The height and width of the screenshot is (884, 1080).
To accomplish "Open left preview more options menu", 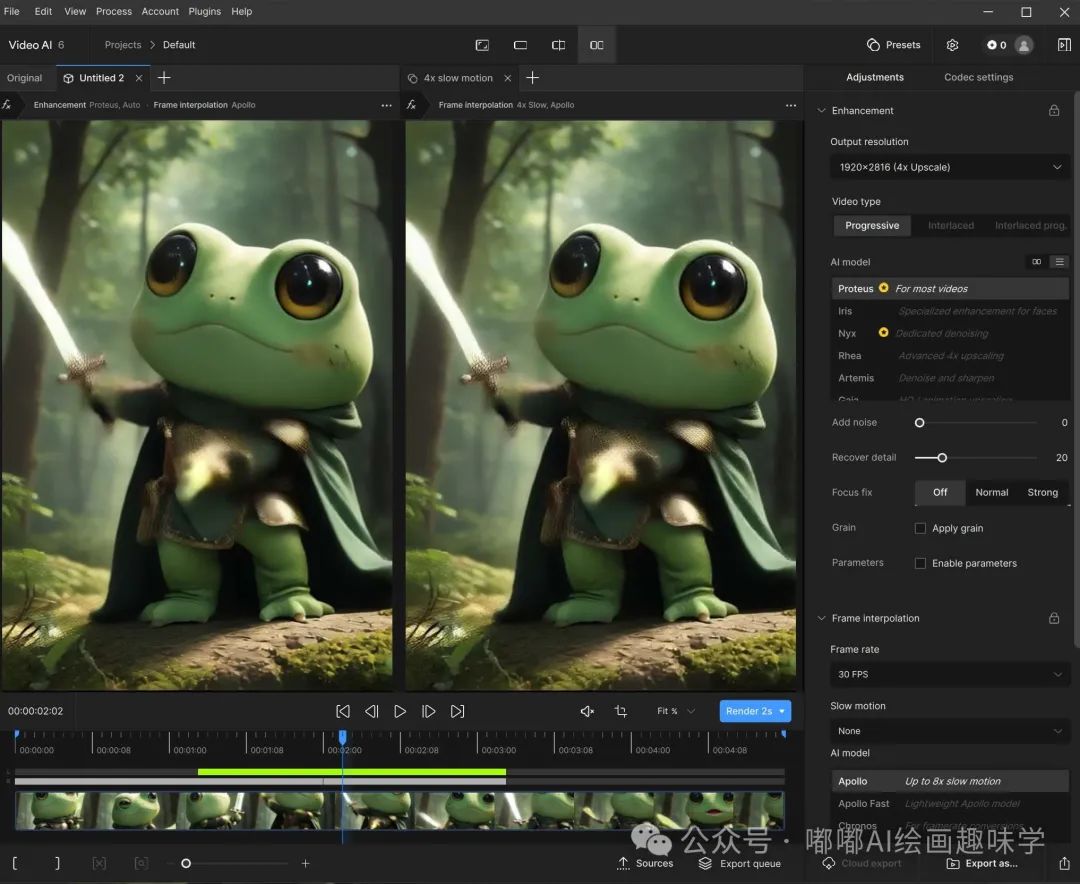I will [x=386, y=105].
